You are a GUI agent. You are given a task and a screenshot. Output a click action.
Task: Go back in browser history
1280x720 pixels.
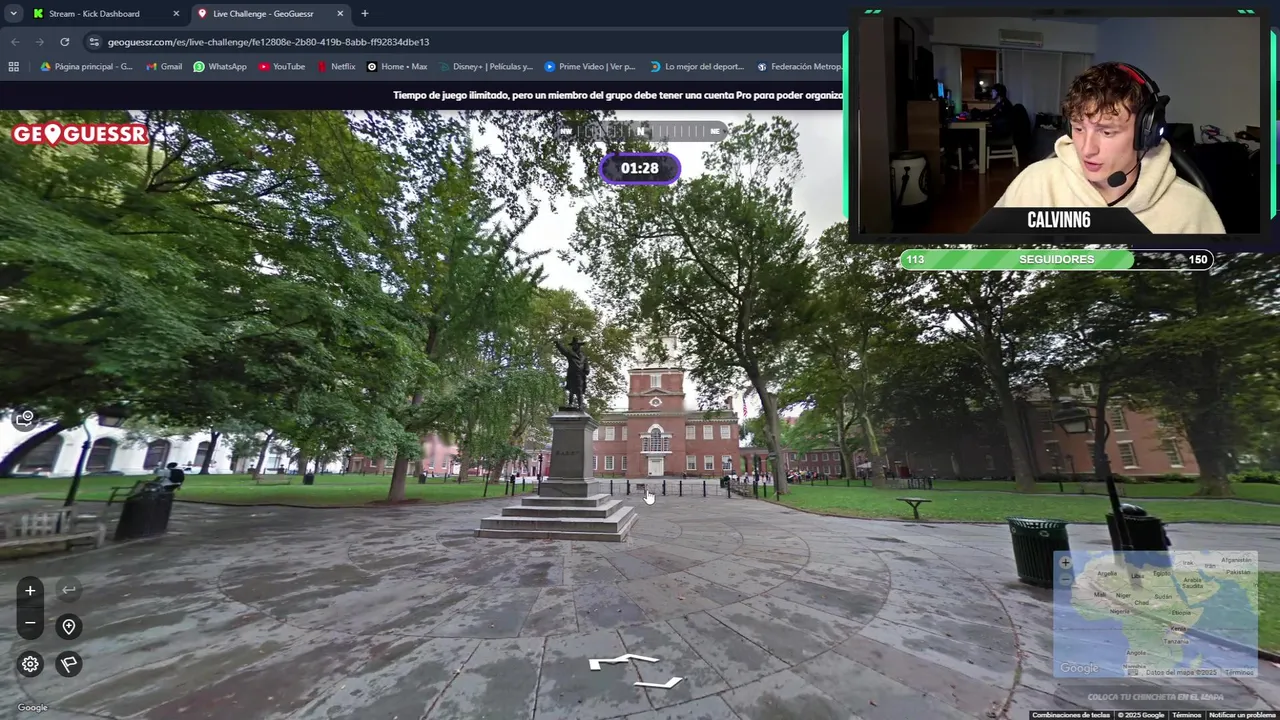[x=15, y=42]
